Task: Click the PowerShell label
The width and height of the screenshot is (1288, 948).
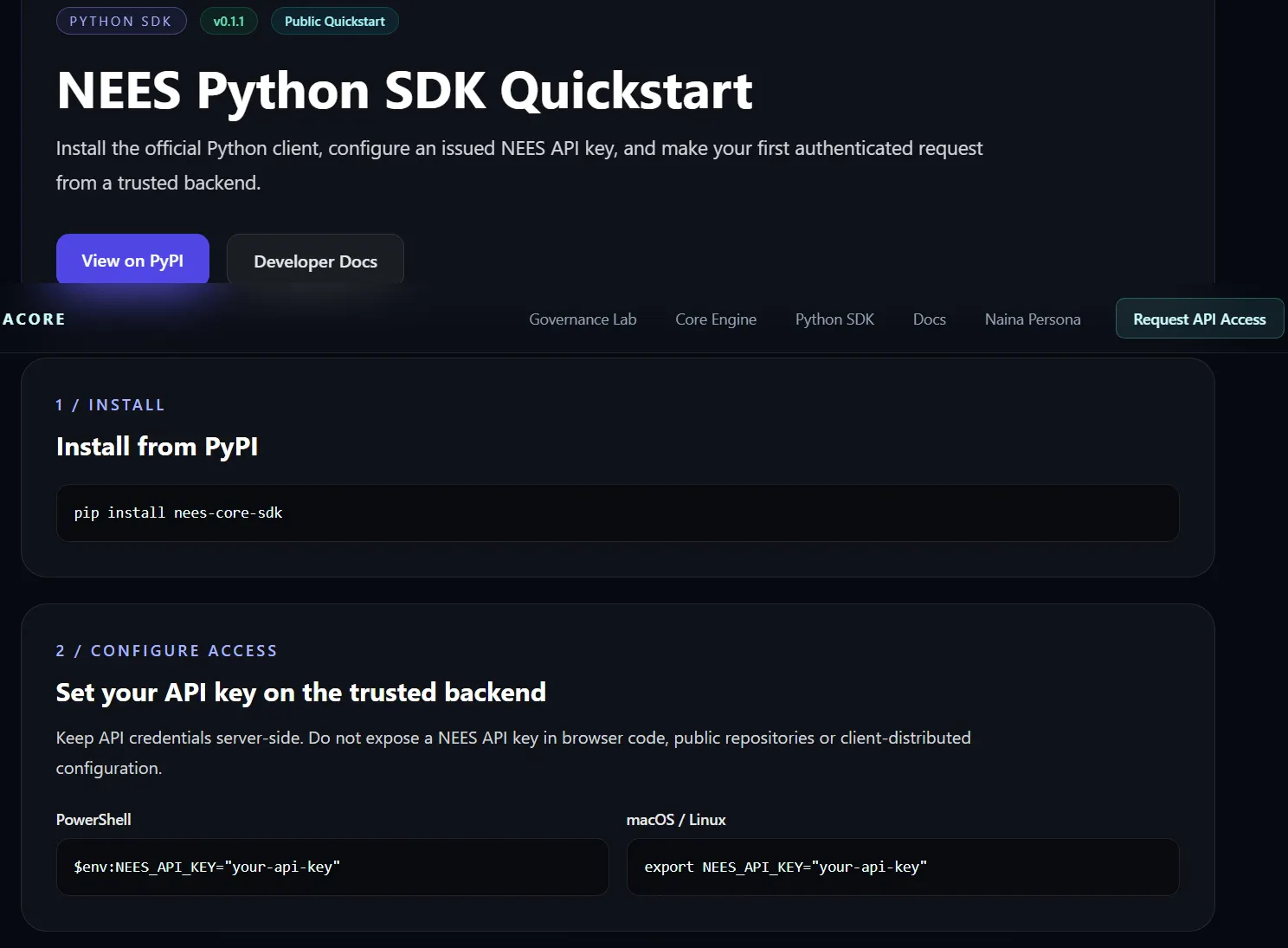Action: click(x=93, y=819)
